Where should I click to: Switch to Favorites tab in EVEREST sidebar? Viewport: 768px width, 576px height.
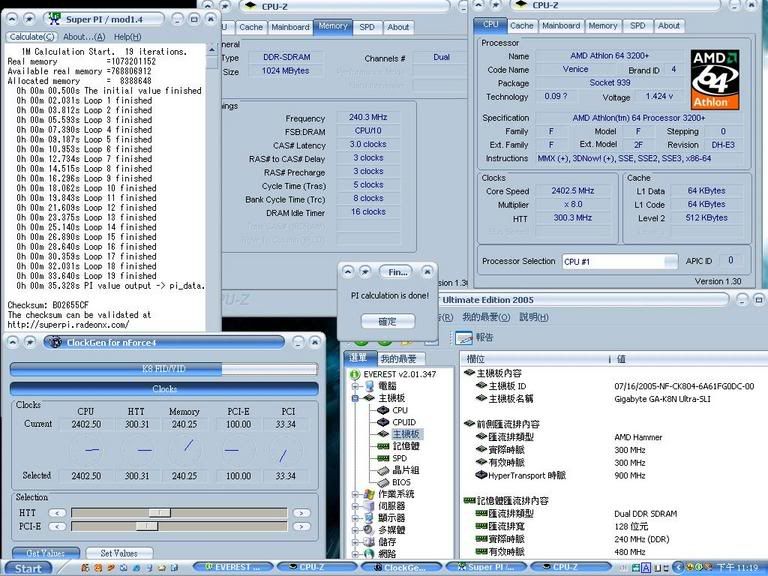[400, 359]
